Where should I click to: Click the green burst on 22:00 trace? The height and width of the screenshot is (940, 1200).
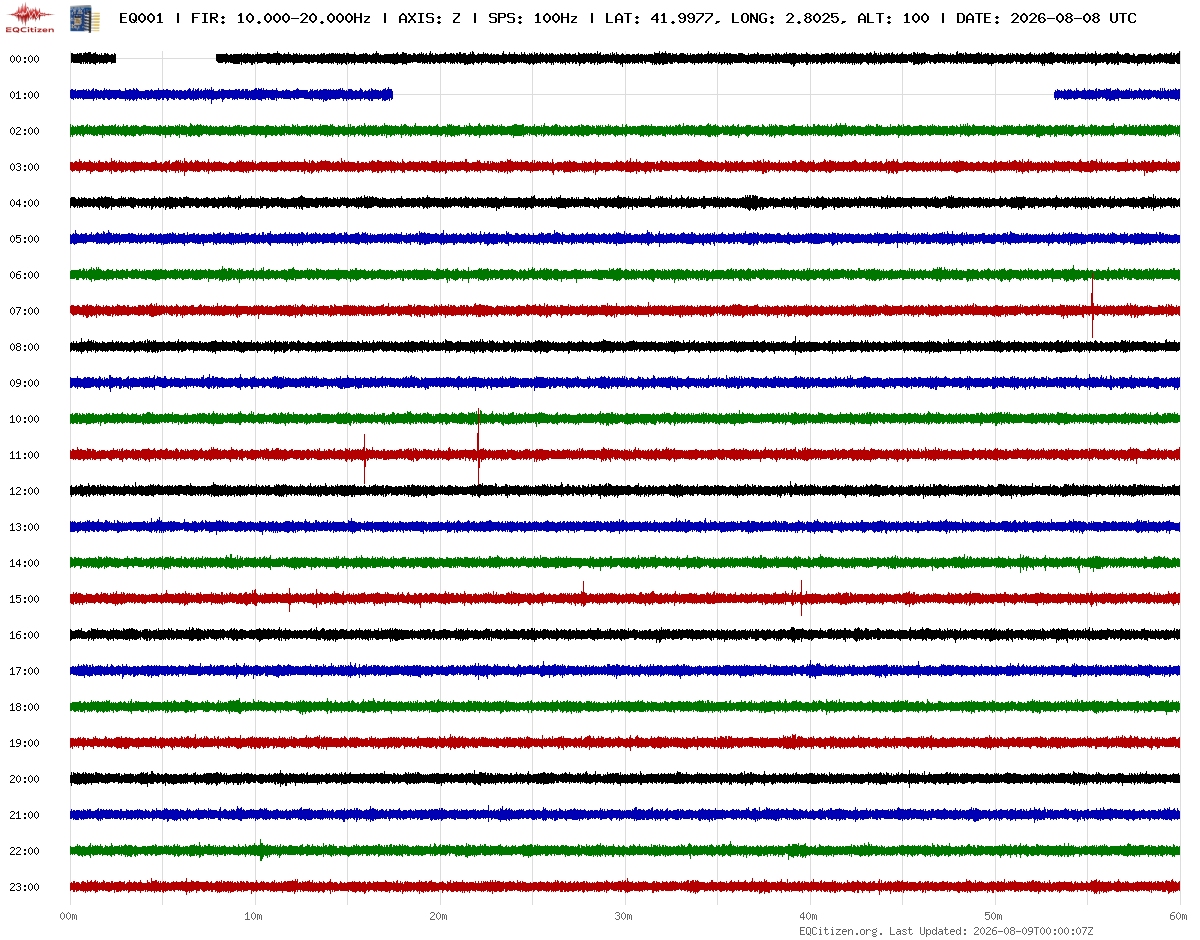point(261,850)
